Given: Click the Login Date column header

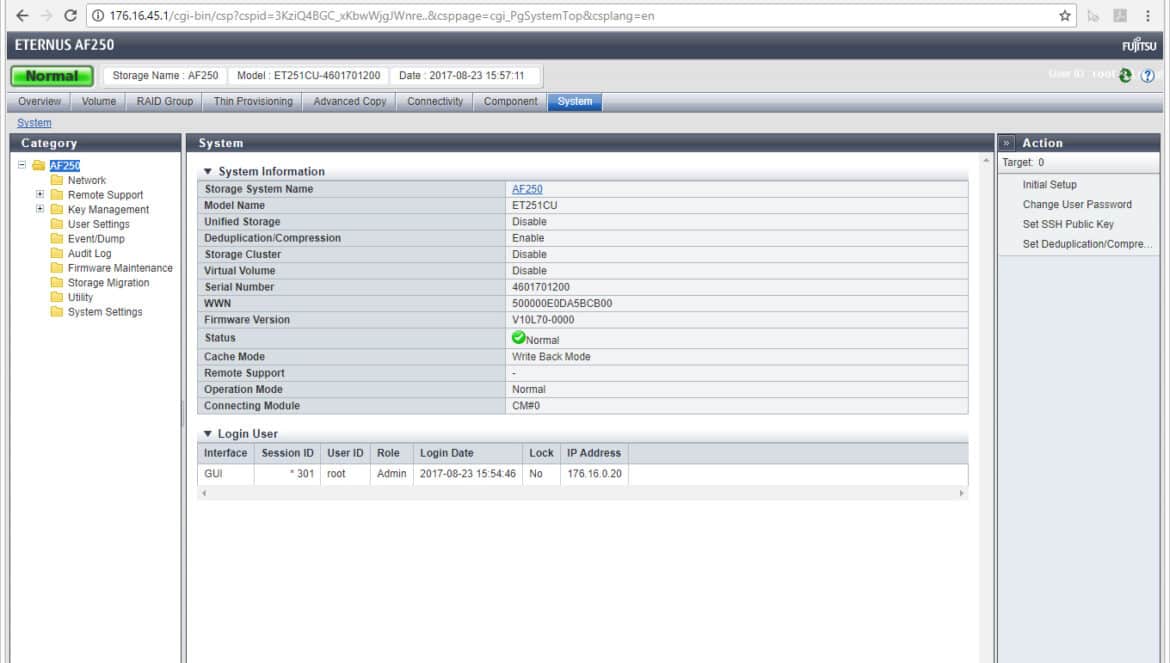Looking at the screenshot, I should coord(468,453).
